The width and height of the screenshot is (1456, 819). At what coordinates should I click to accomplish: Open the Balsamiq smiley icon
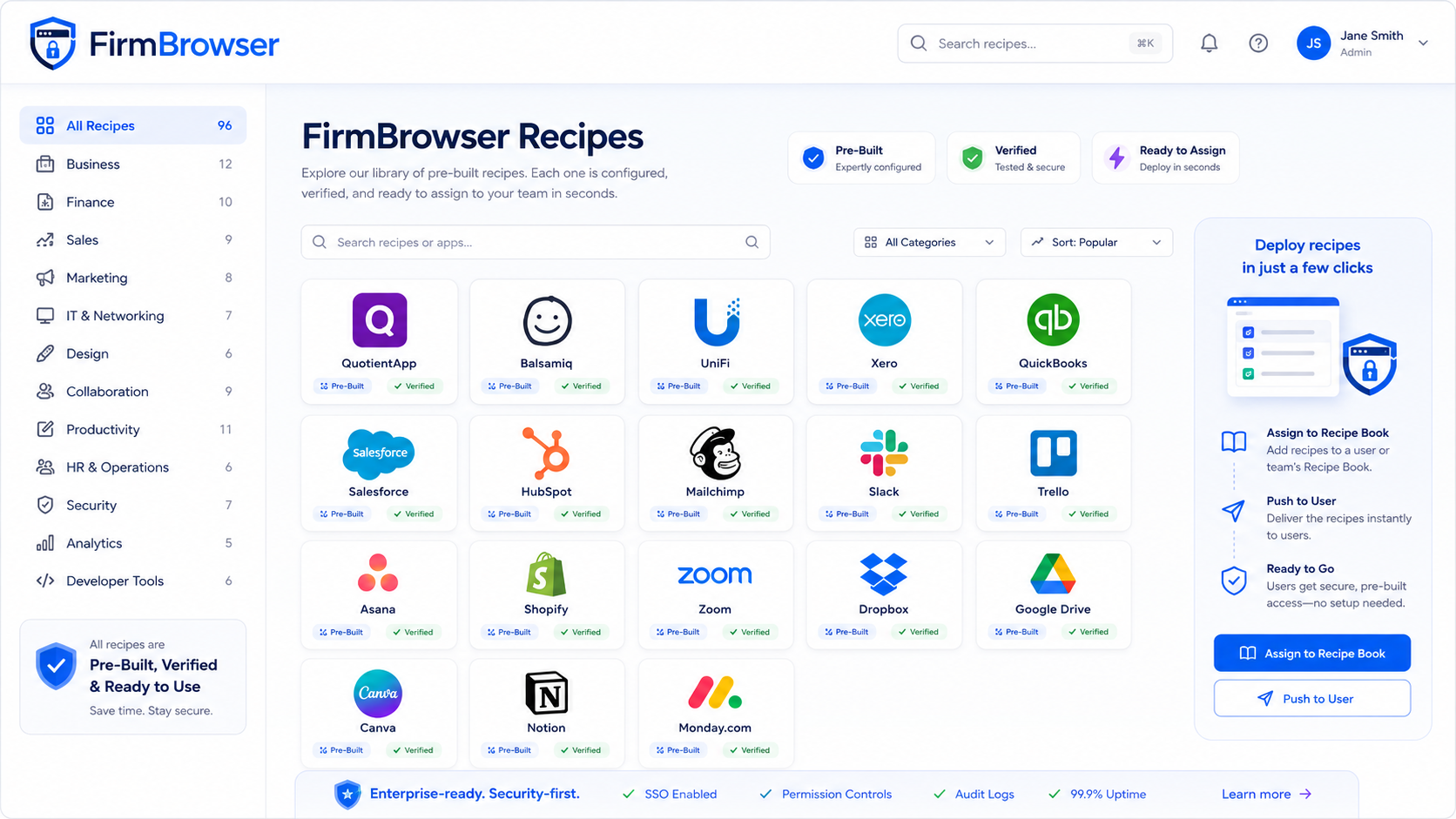[547, 320]
